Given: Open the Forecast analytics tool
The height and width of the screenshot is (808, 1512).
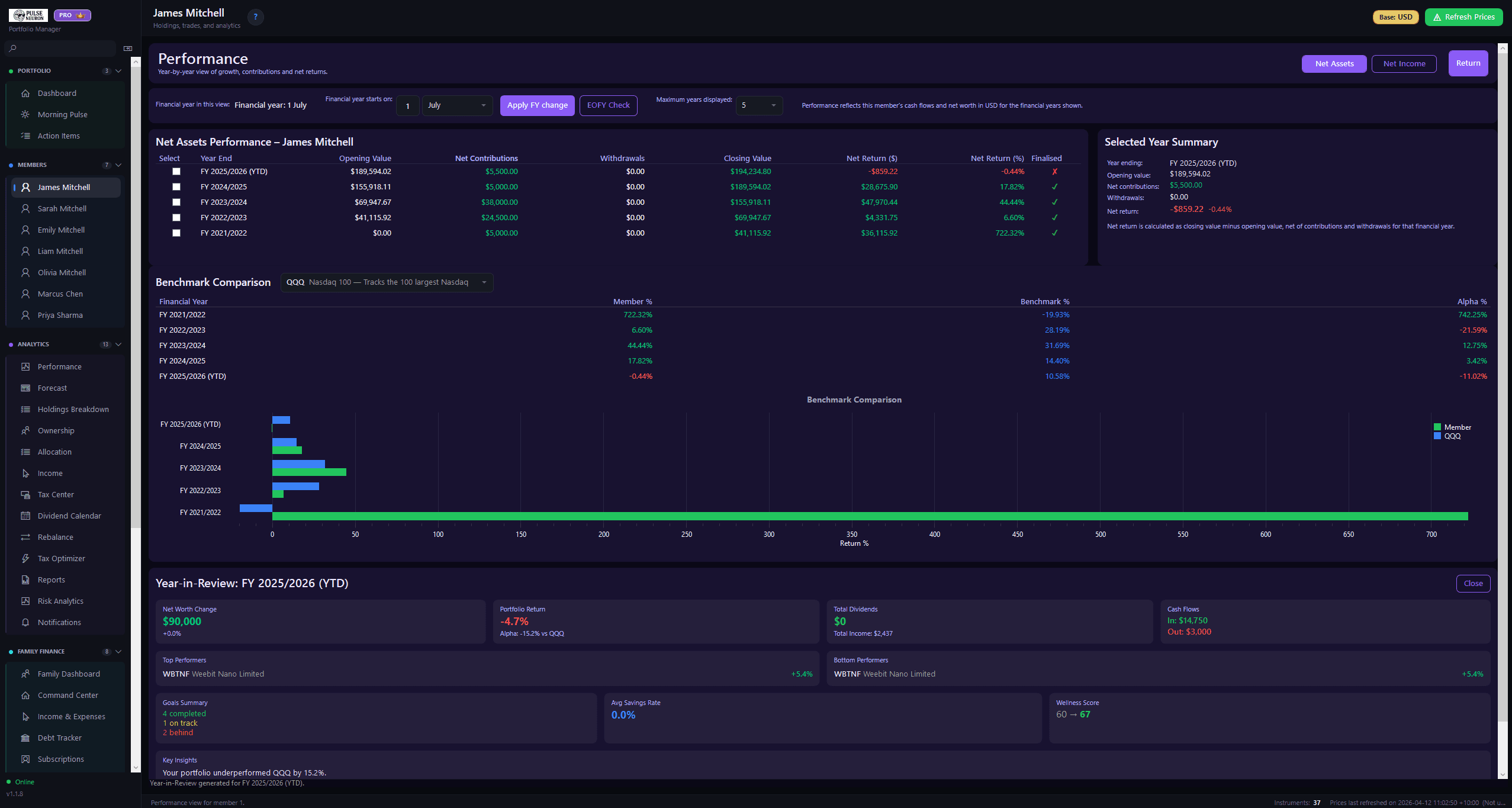Looking at the screenshot, I should [52, 388].
